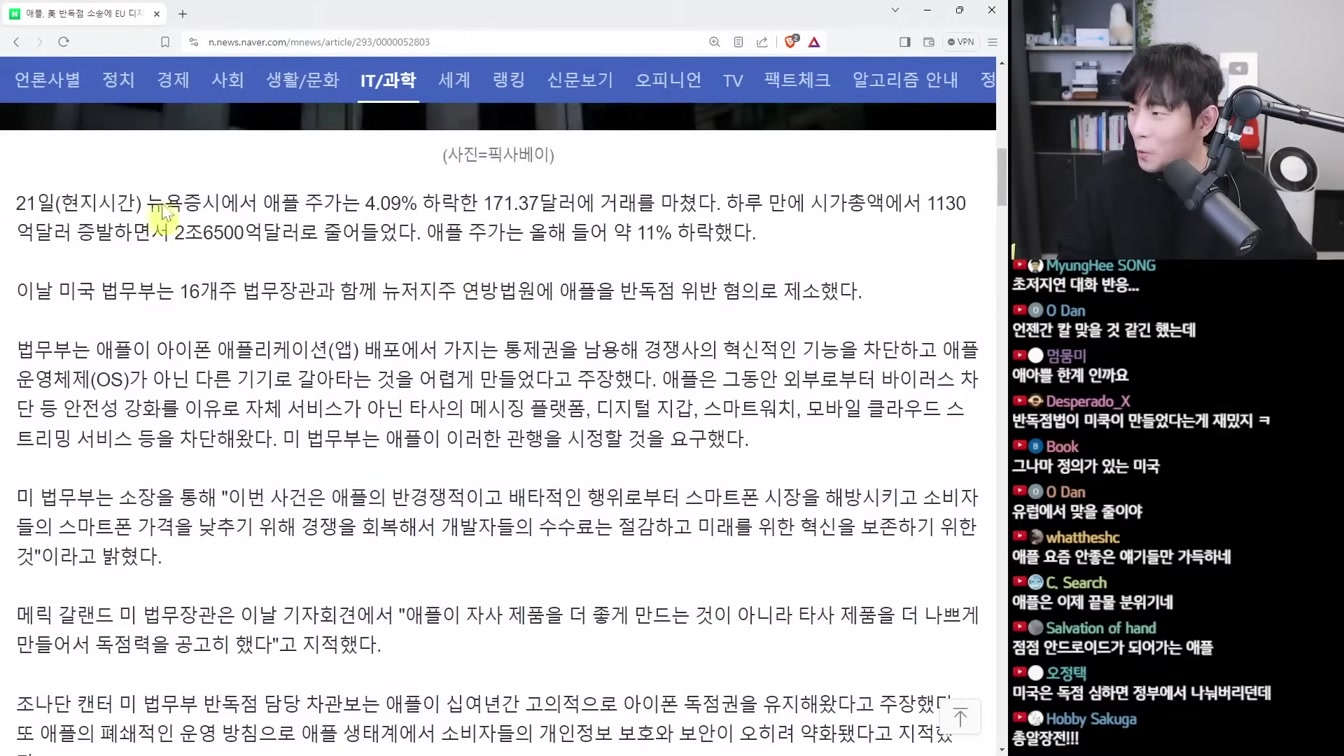The height and width of the screenshot is (756, 1344).
Task: Click chat user Hobby Sakuga
Action: (x=1091, y=719)
